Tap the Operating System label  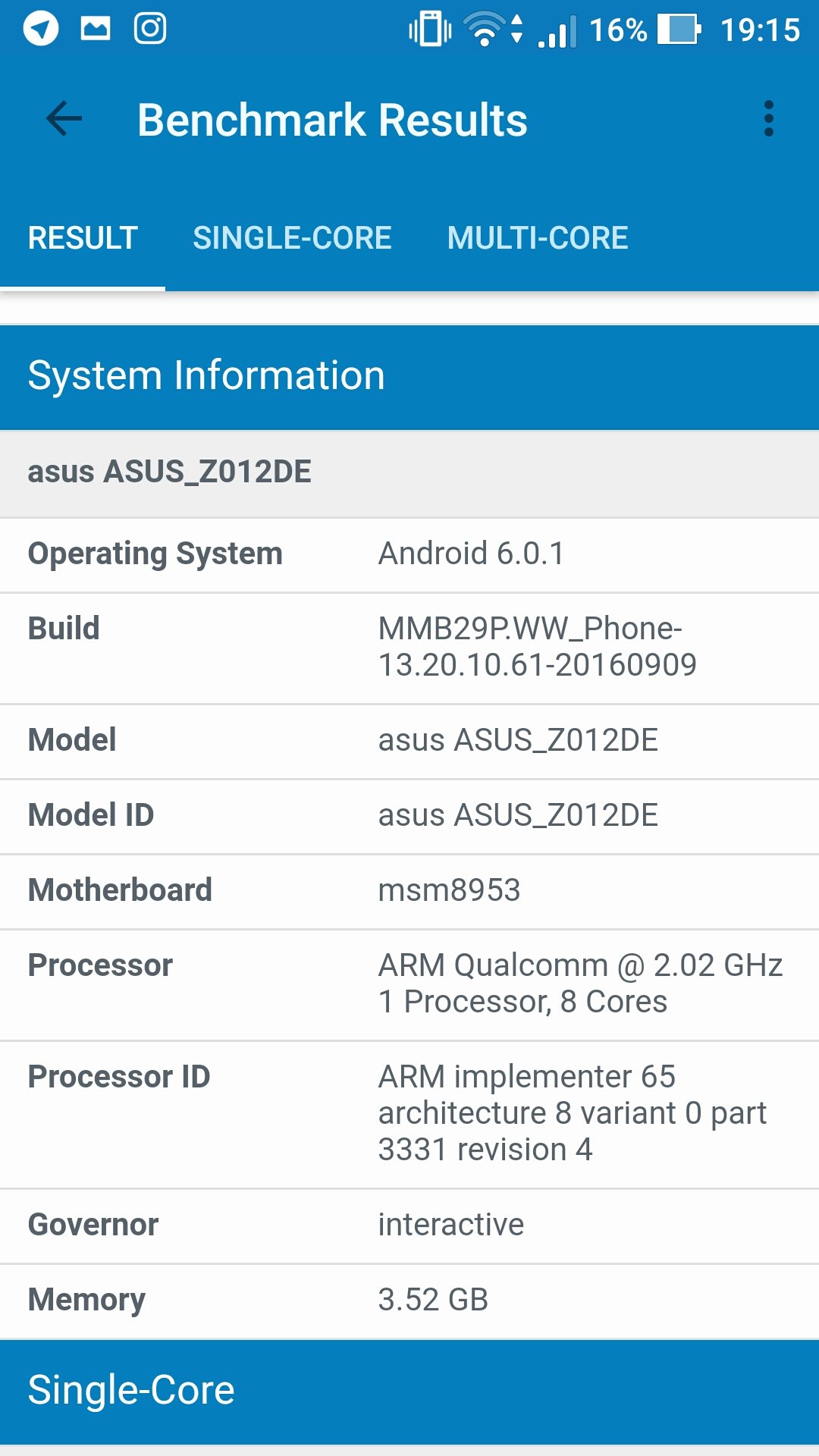pos(155,554)
